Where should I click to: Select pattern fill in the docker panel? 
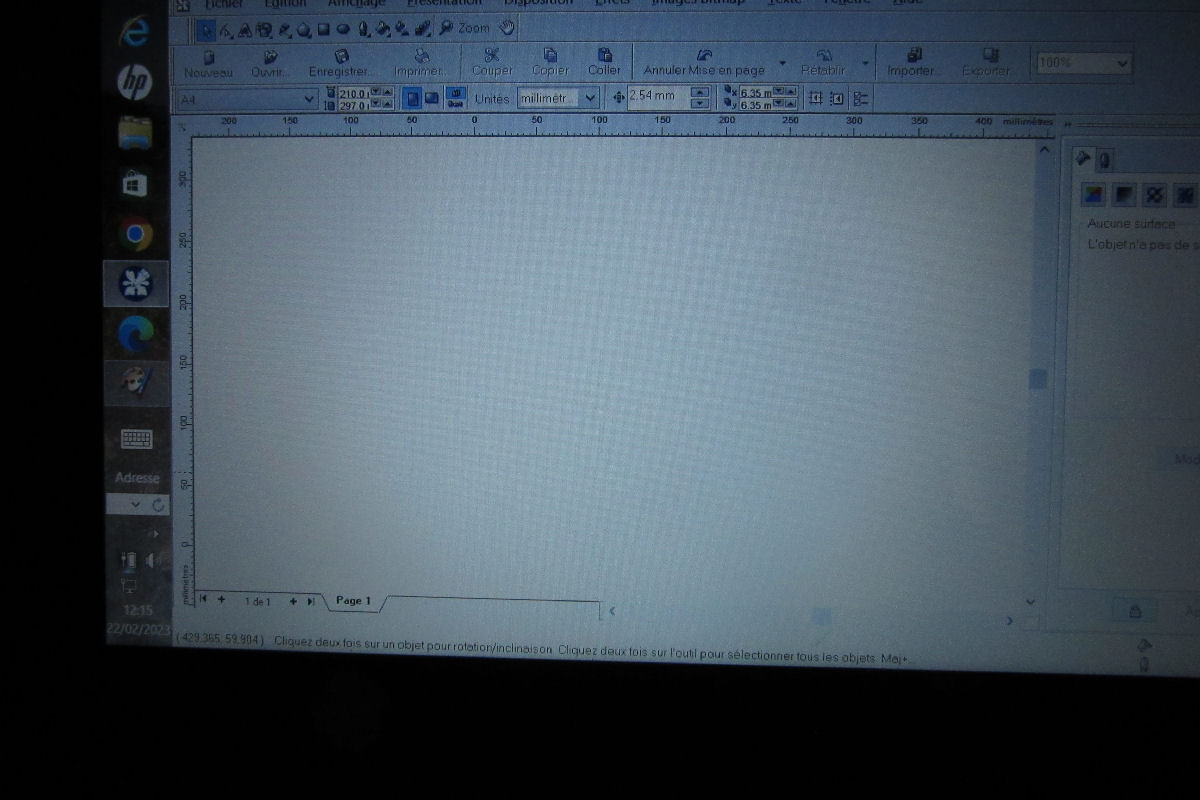[1155, 194]
